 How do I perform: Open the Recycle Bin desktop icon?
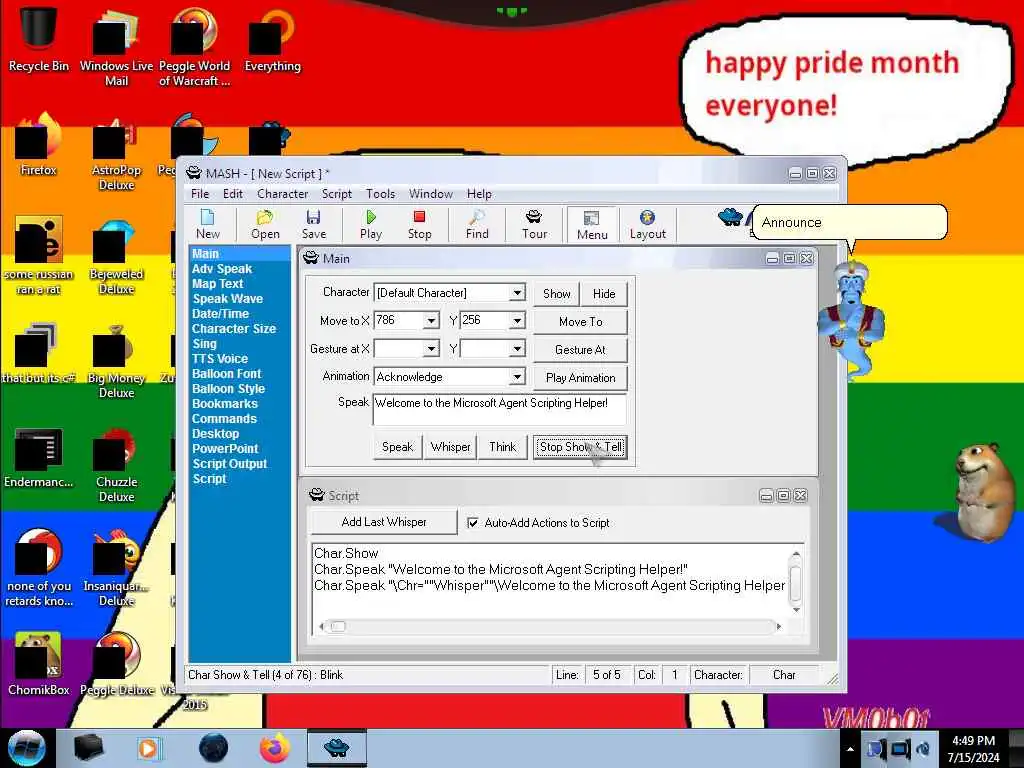39,39
